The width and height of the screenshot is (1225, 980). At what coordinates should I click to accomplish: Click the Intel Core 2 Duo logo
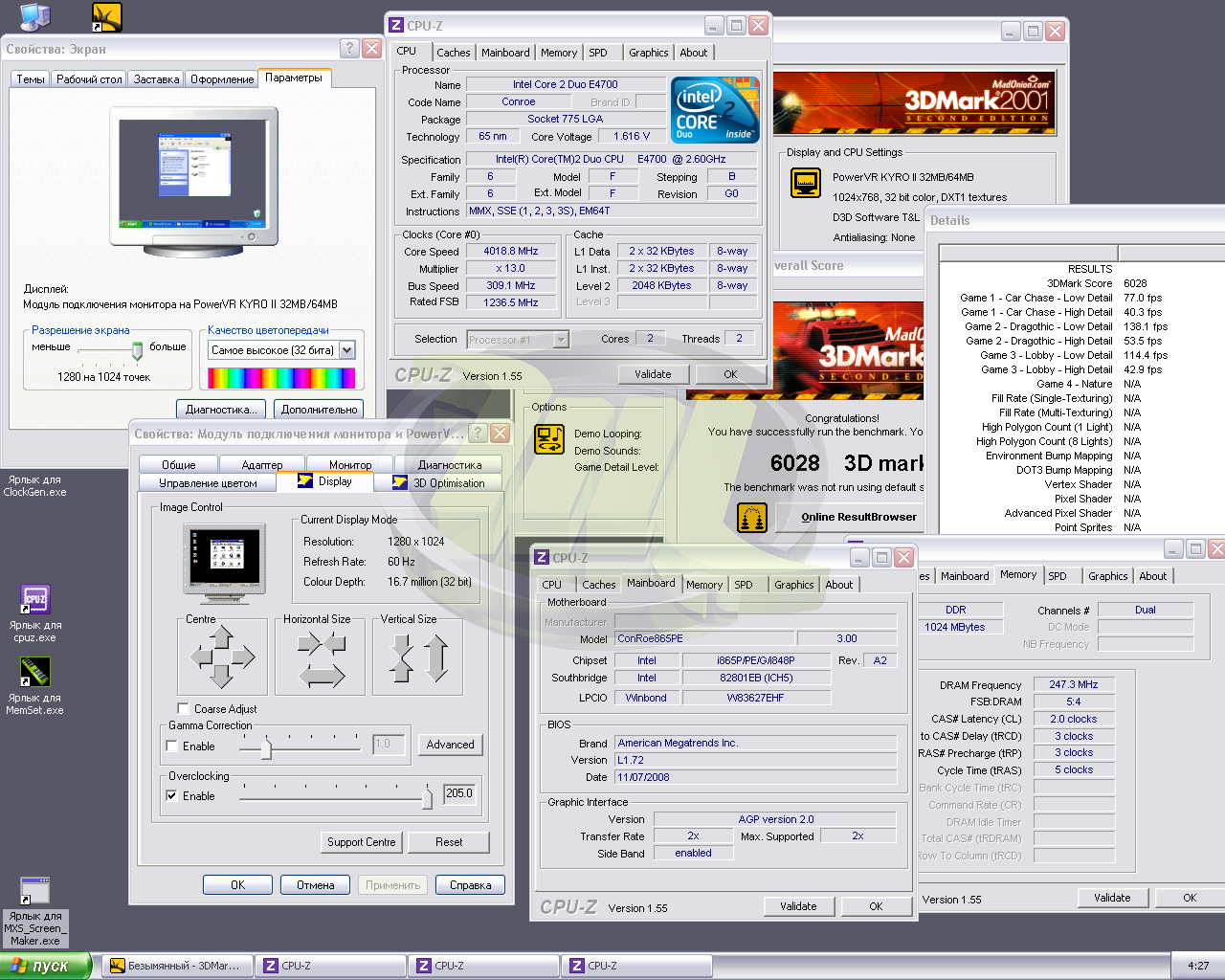point(716,110)
